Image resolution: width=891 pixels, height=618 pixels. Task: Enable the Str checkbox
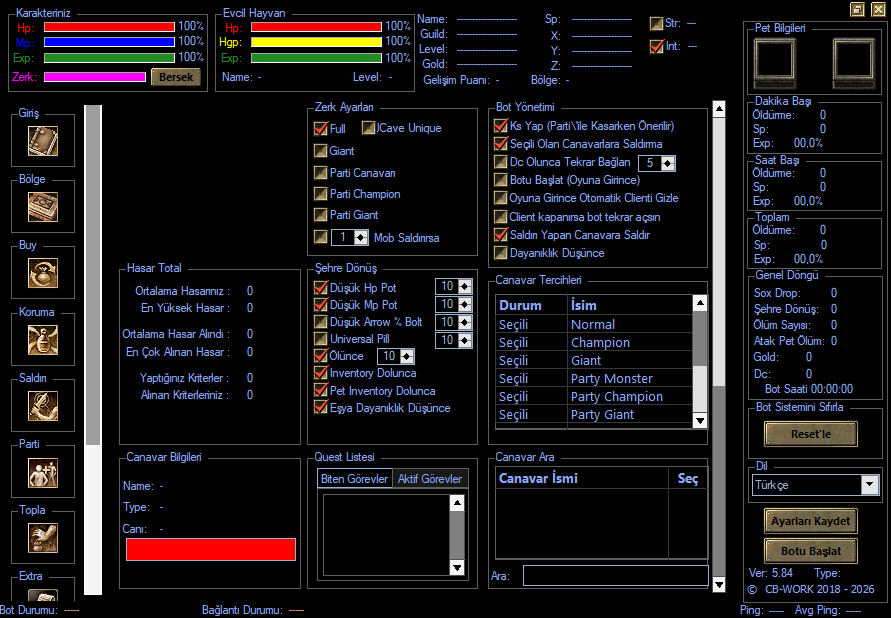tap(656, 23)
